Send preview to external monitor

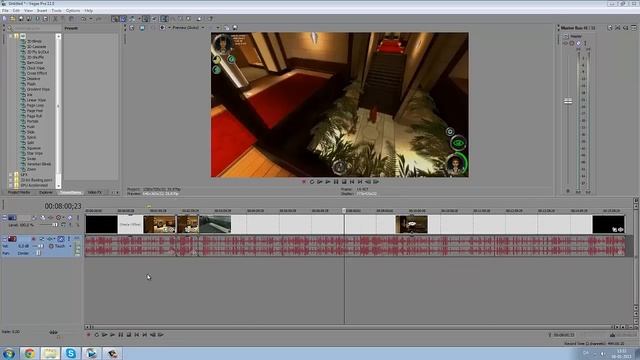pyautogui.click(x=142, y=28)
